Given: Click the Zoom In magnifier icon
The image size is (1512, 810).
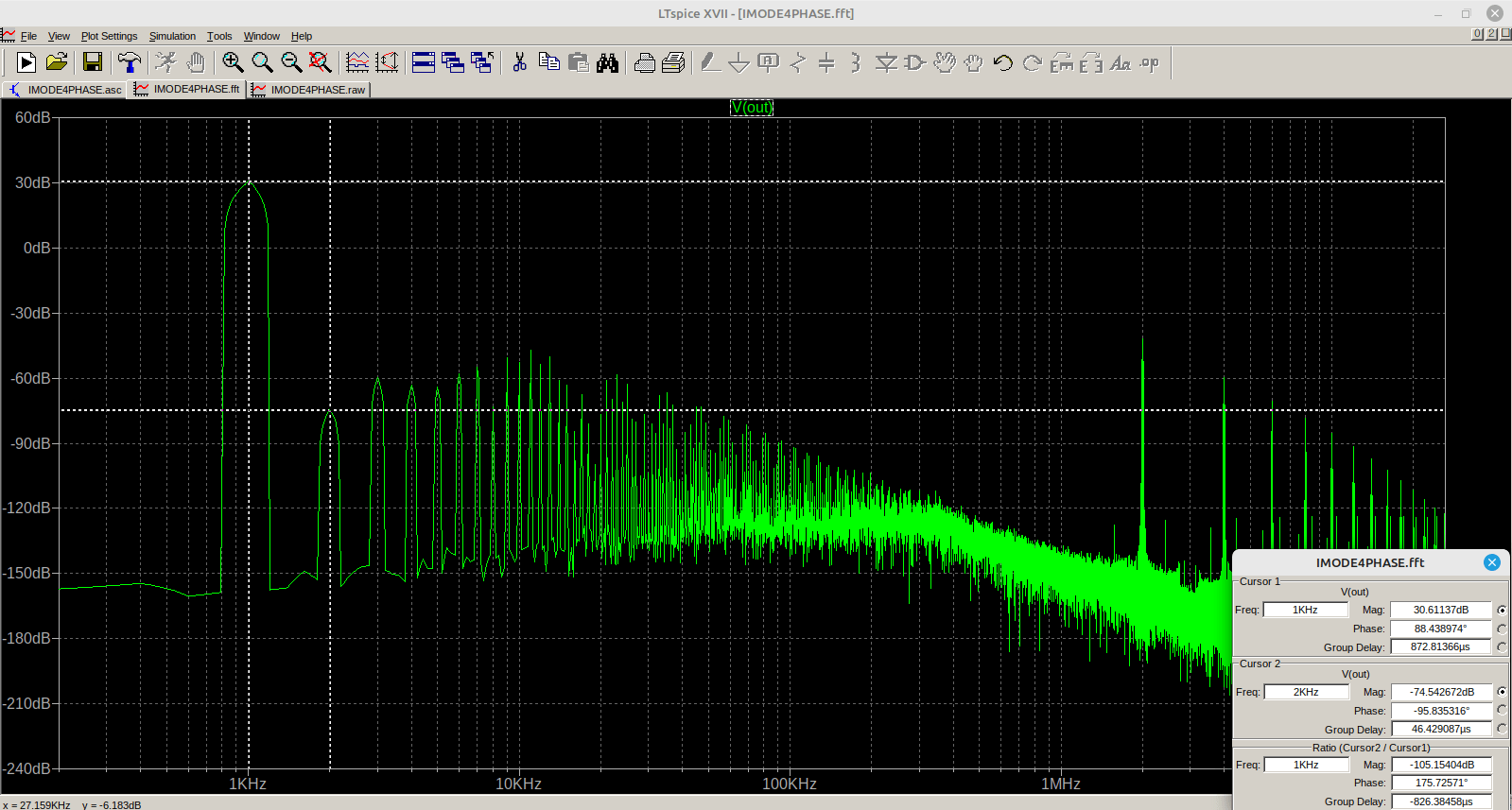Looking at the screenshot, I should coord(233,62).
